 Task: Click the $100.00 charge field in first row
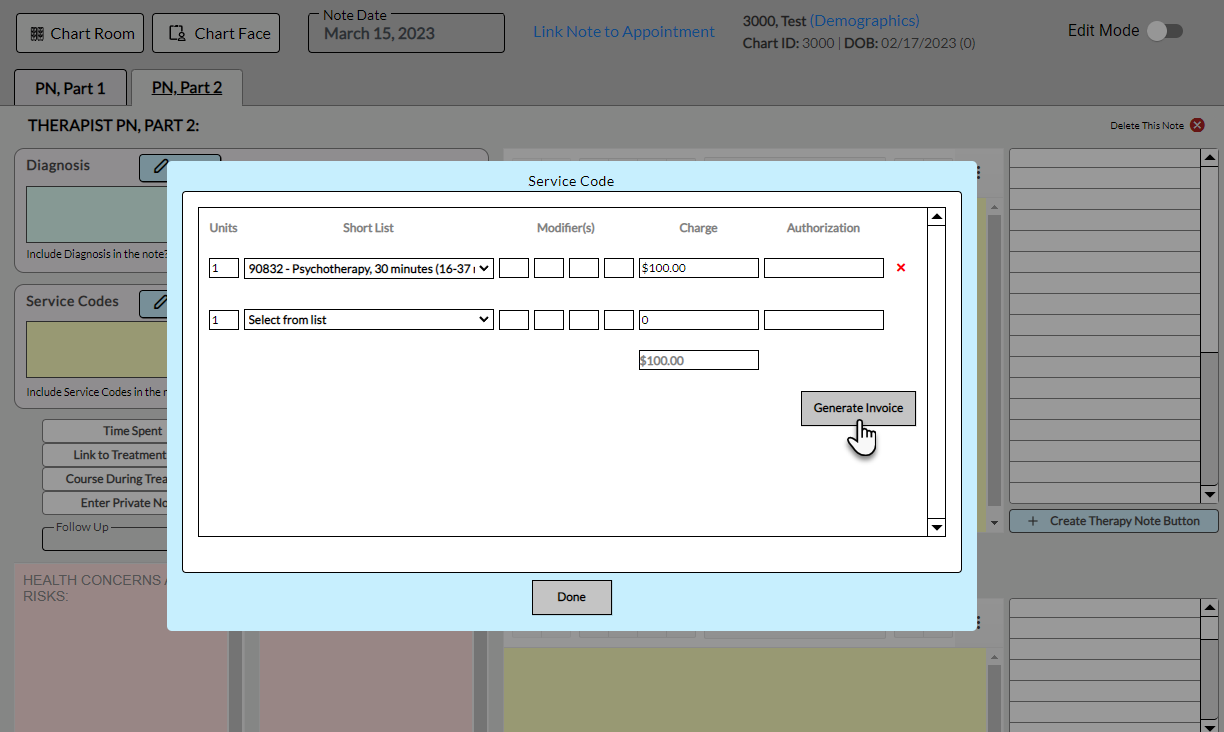coord(698,268)
